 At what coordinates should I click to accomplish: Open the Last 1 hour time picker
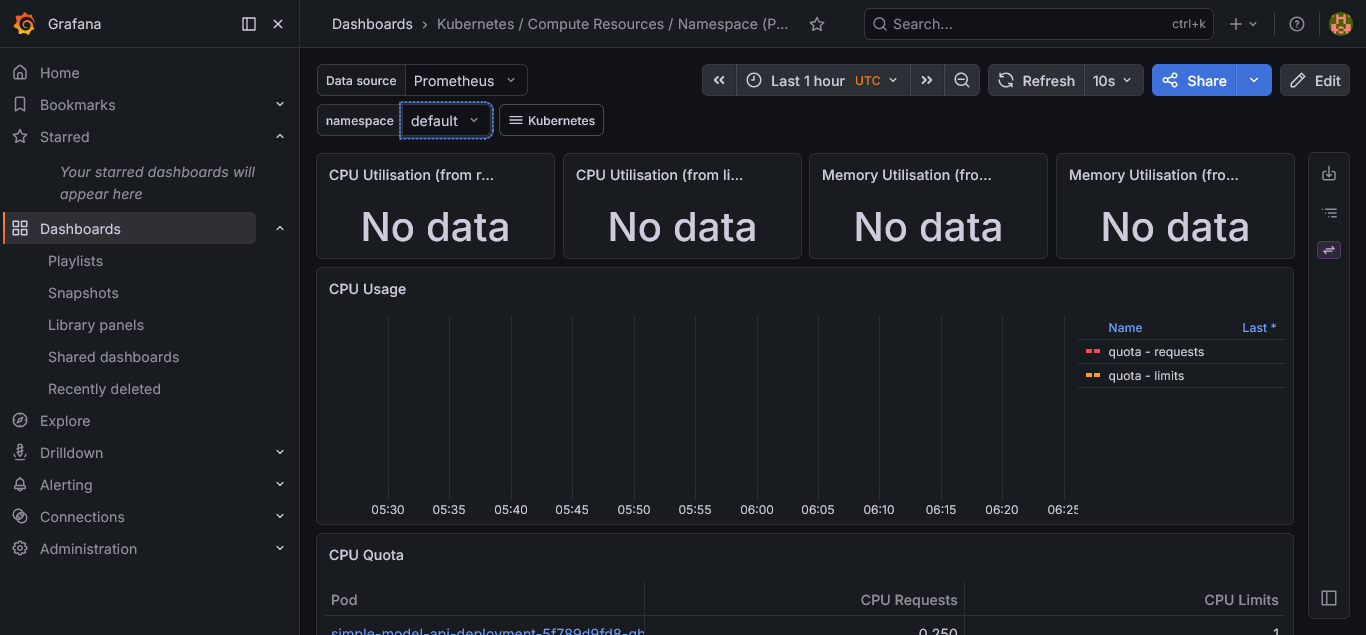click(824, 80)
